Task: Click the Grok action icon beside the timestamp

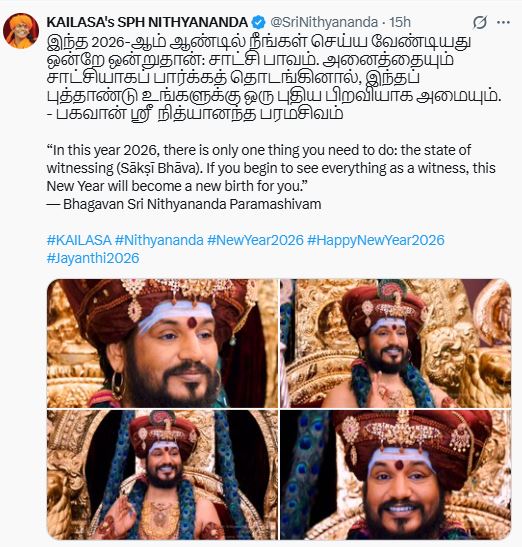Action: pos(480,23)
